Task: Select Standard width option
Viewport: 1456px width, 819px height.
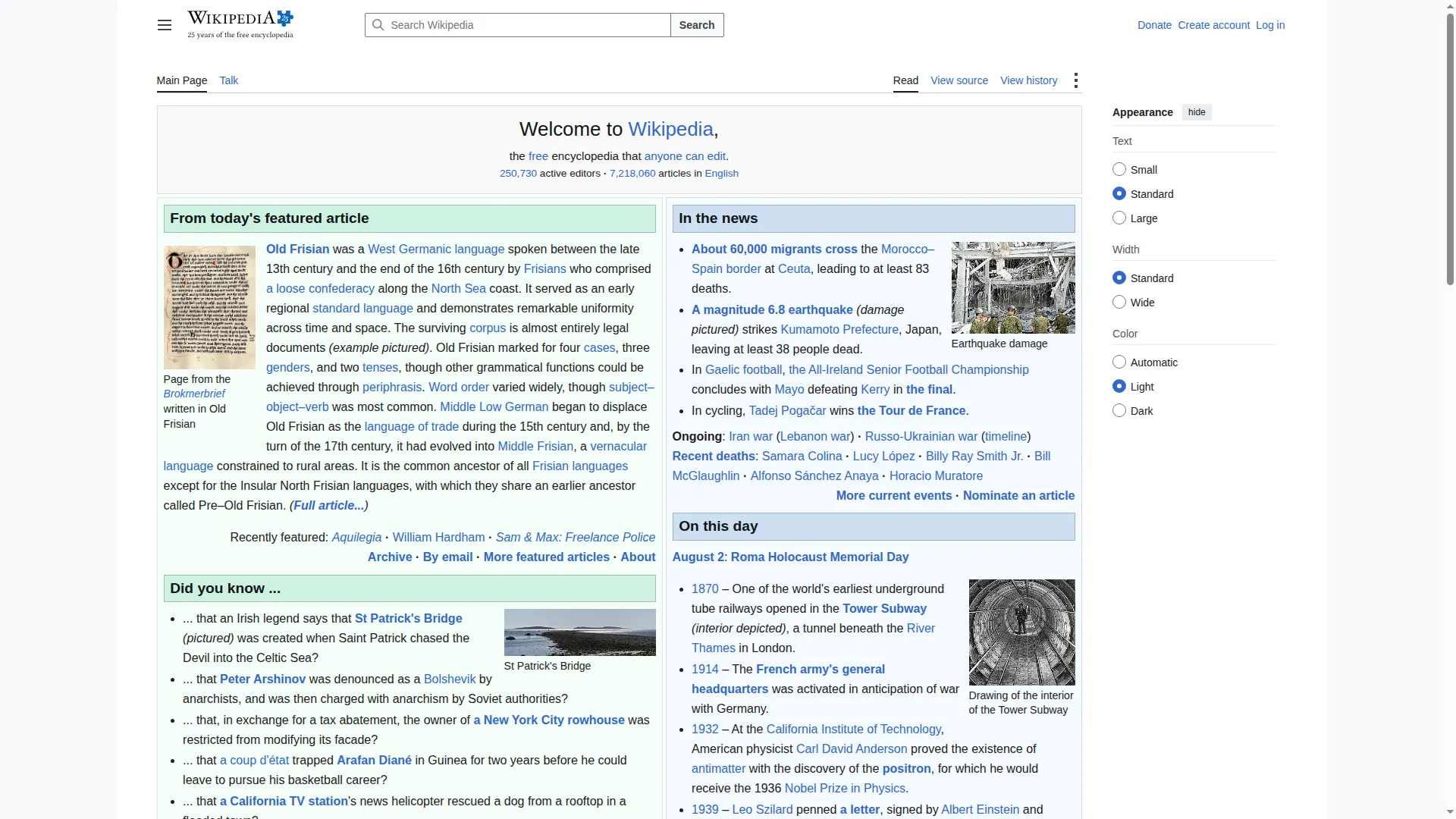Action: [x=1119, y=278]
